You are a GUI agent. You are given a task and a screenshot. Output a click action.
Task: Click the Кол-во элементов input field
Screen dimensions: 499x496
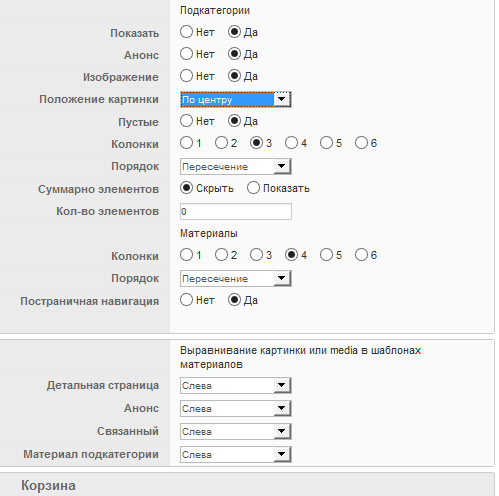(236, 212)
